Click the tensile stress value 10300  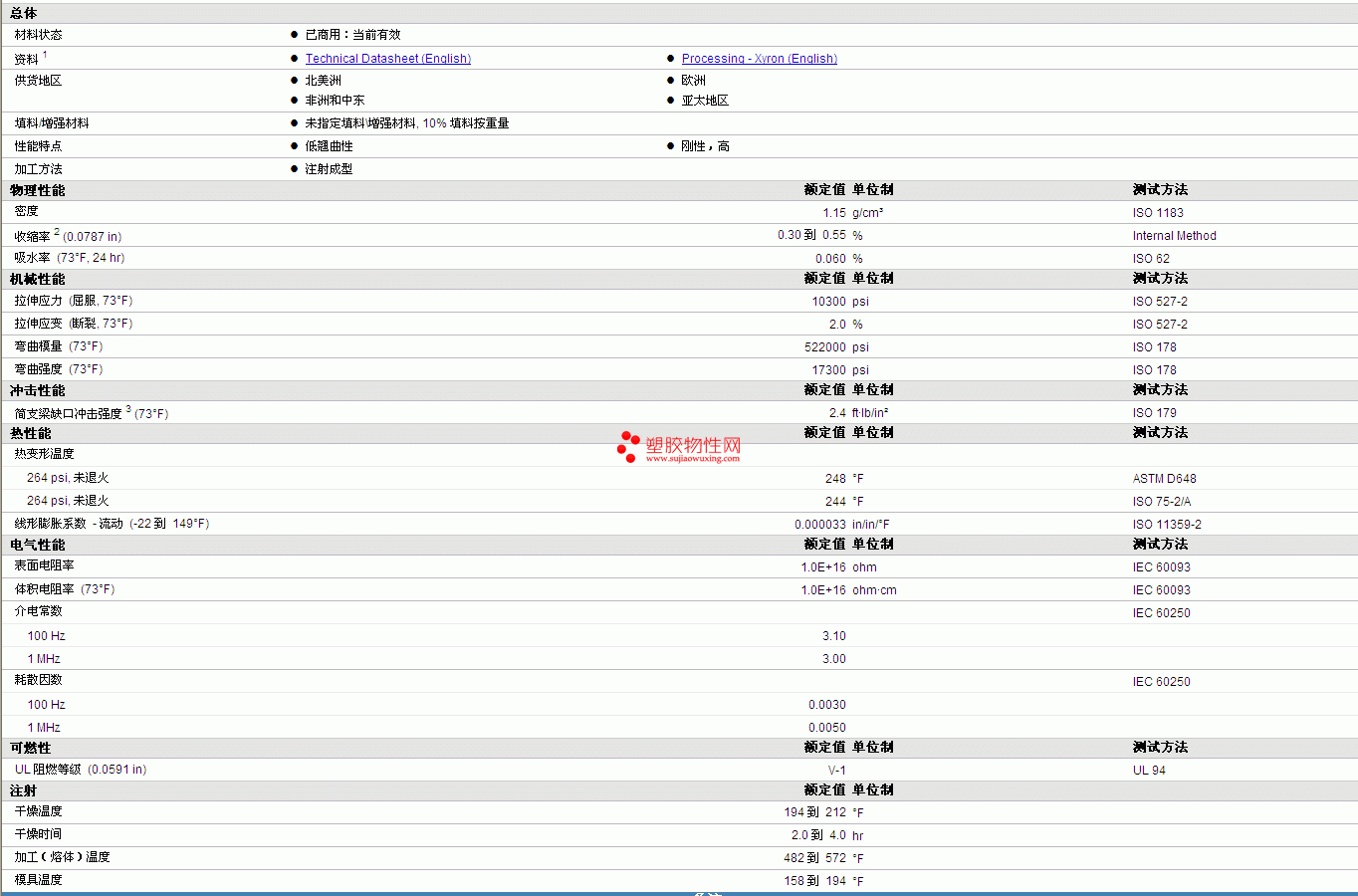click(x=829, y=302)
